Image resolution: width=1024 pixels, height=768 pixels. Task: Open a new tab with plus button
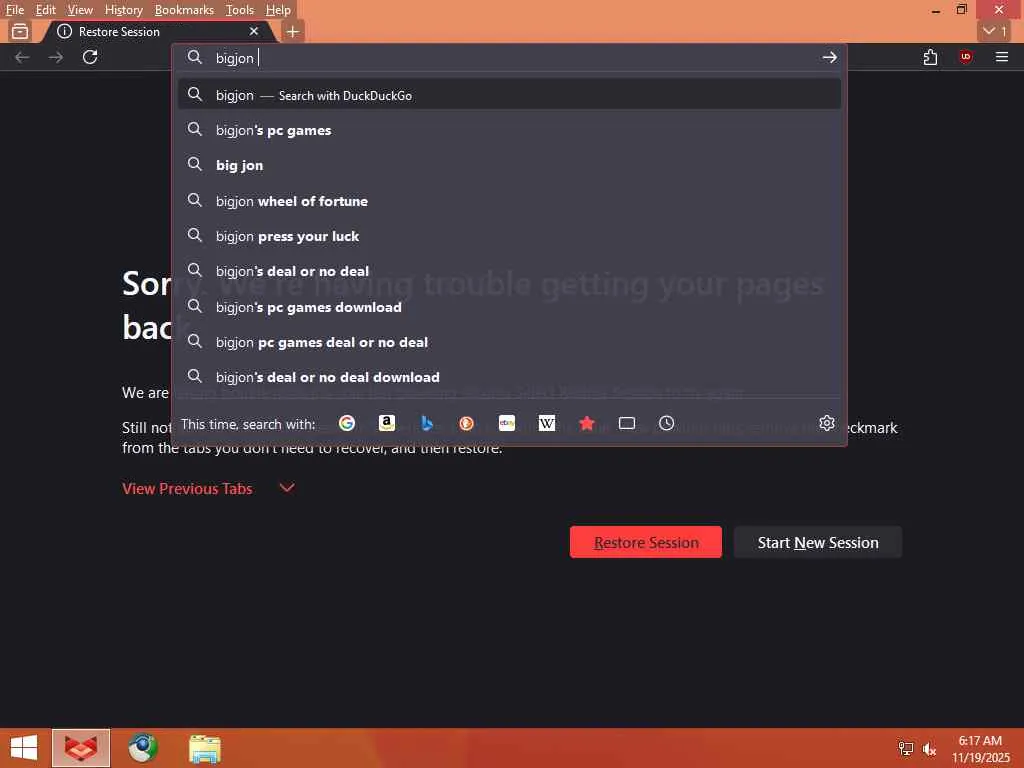point(293,31)
